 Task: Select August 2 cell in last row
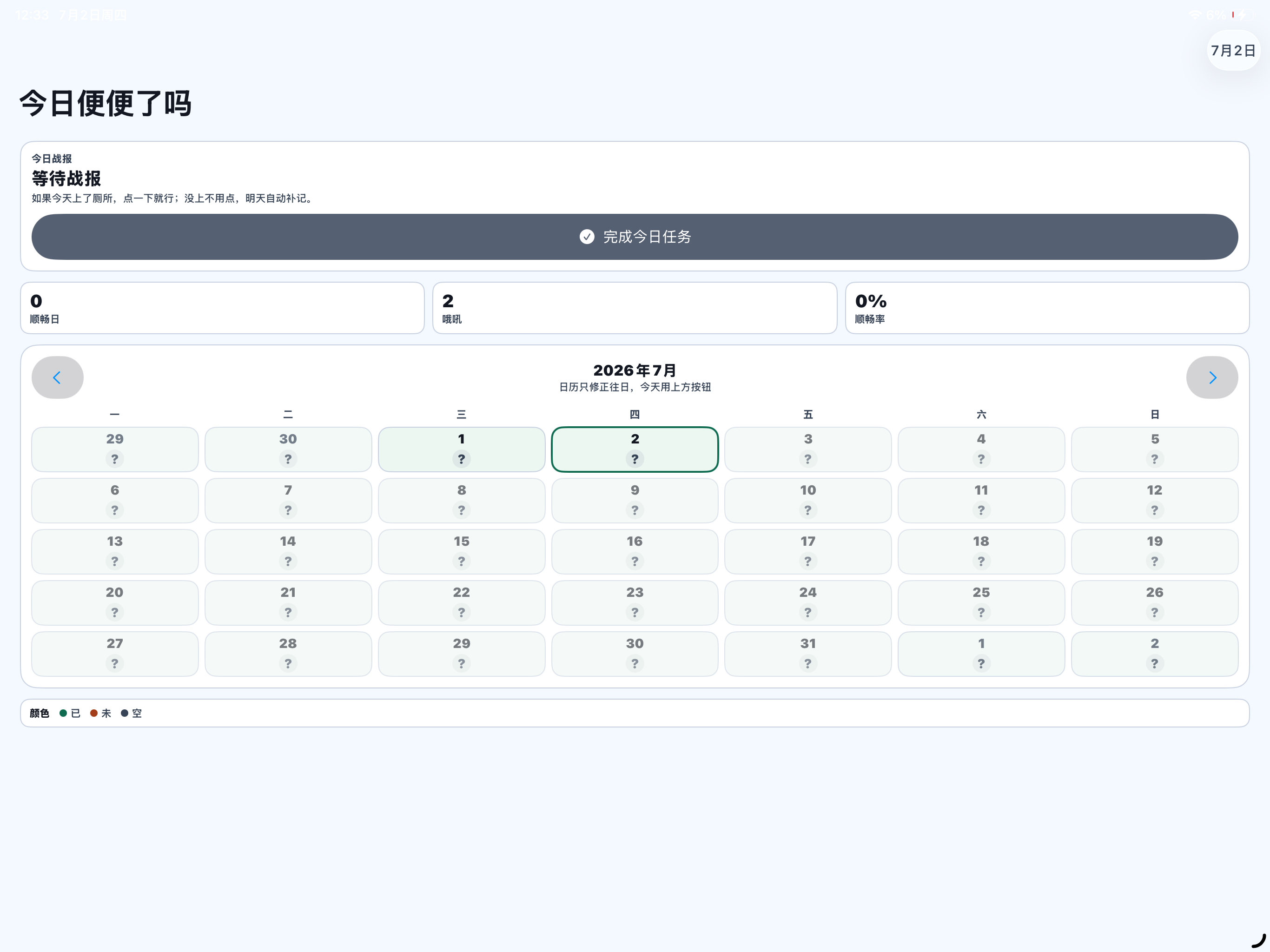click(1155, 654)
